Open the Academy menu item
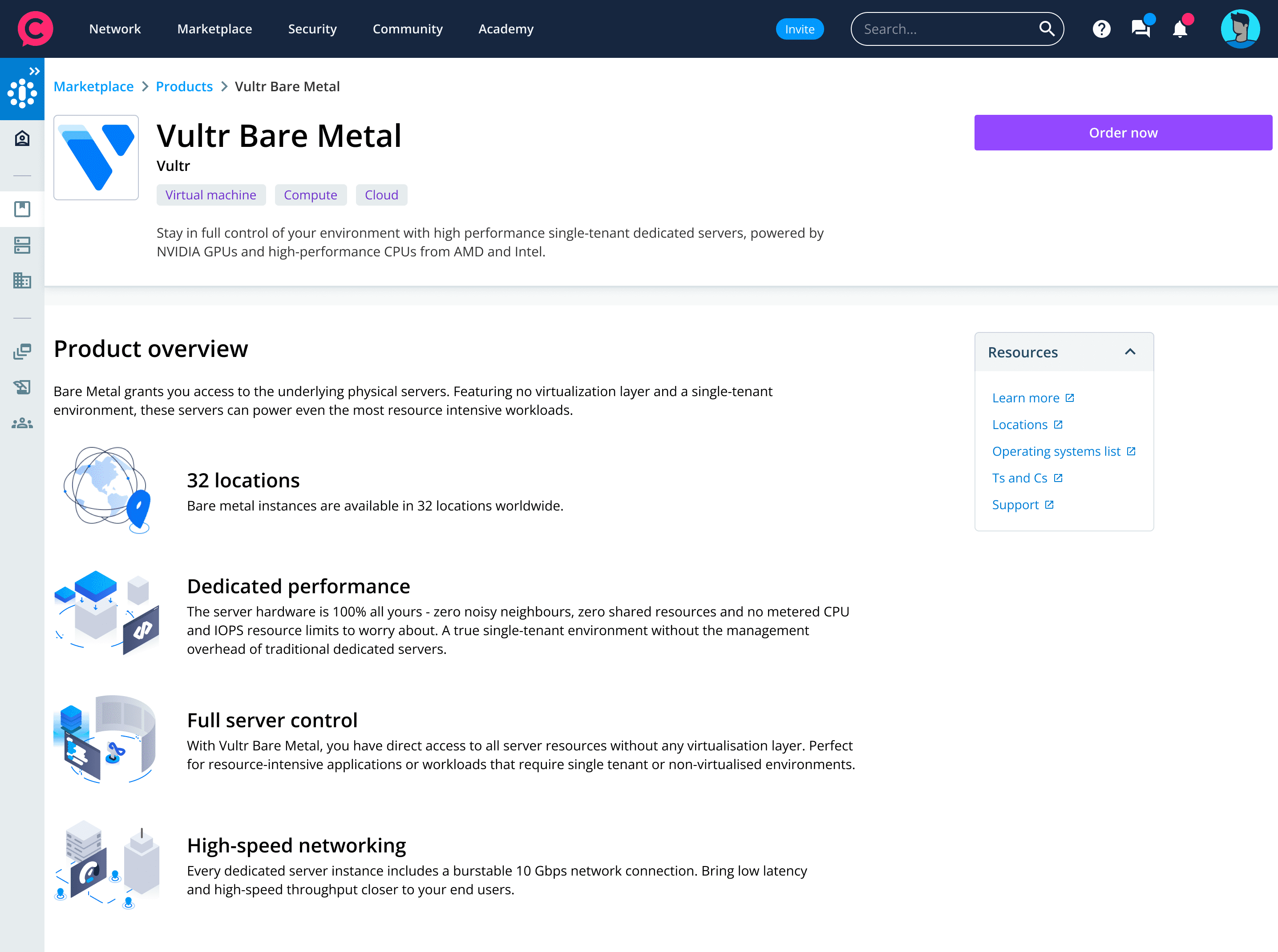 [x=506, y=29]
